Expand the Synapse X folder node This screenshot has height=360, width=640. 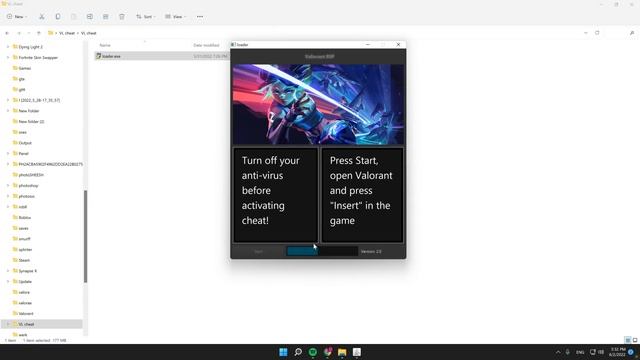pyautogui.click(x=8, y=271)
